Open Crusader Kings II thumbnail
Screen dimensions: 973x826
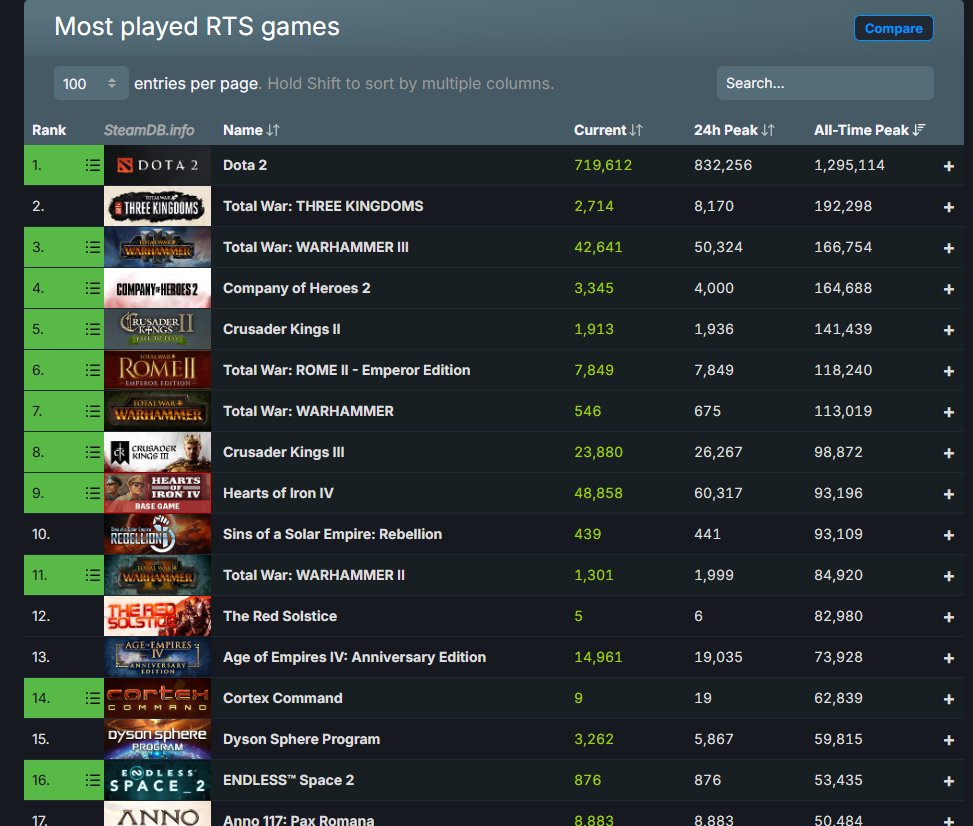click(158, 329)
